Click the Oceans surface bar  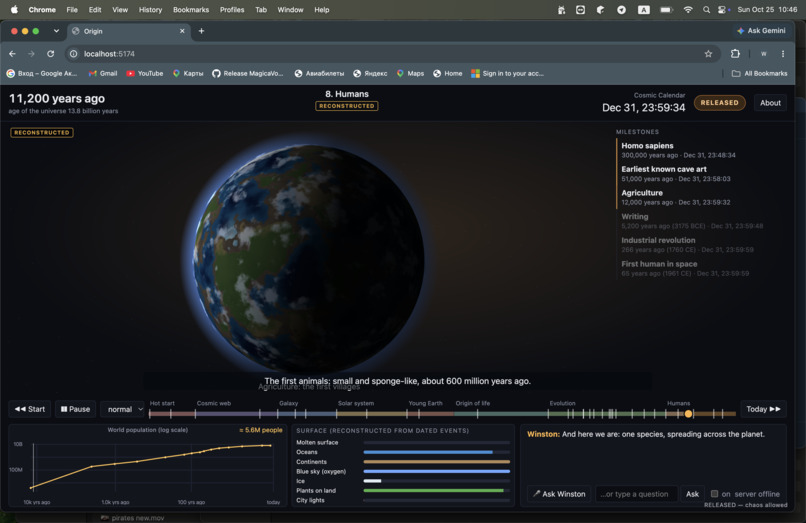pyautogui.click(x=436, y=452)
